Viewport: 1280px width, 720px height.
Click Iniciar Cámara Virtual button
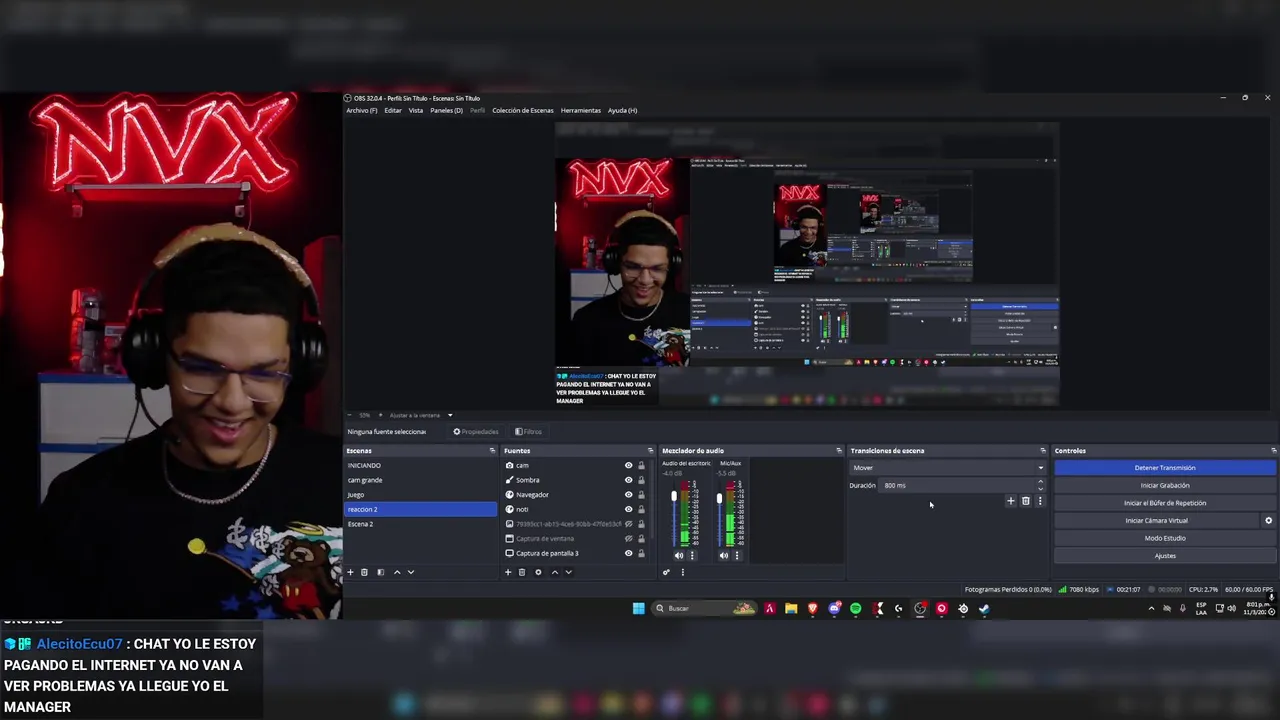(x=1157, y=520)
